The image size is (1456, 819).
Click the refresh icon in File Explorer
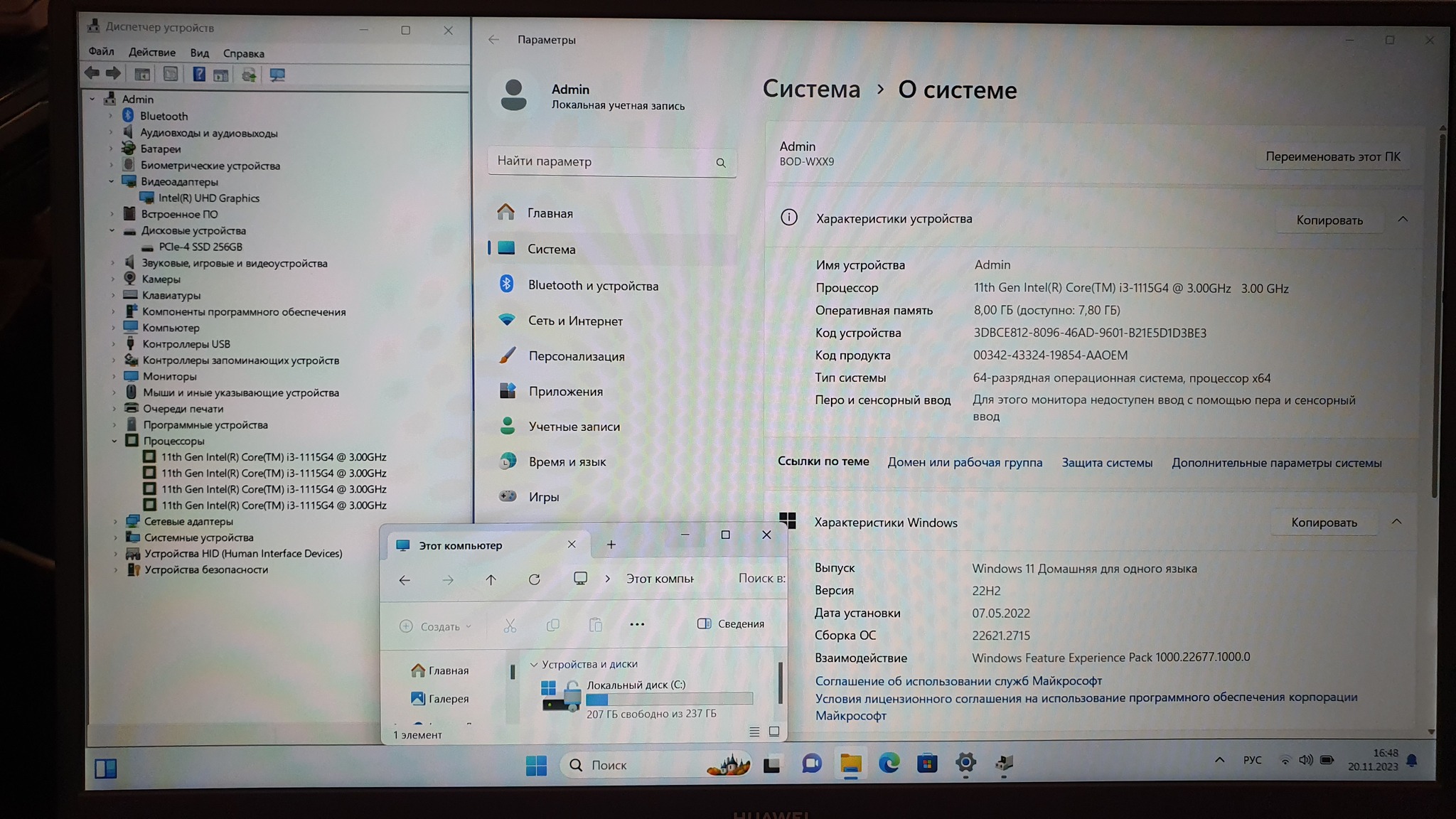point(535,579)
